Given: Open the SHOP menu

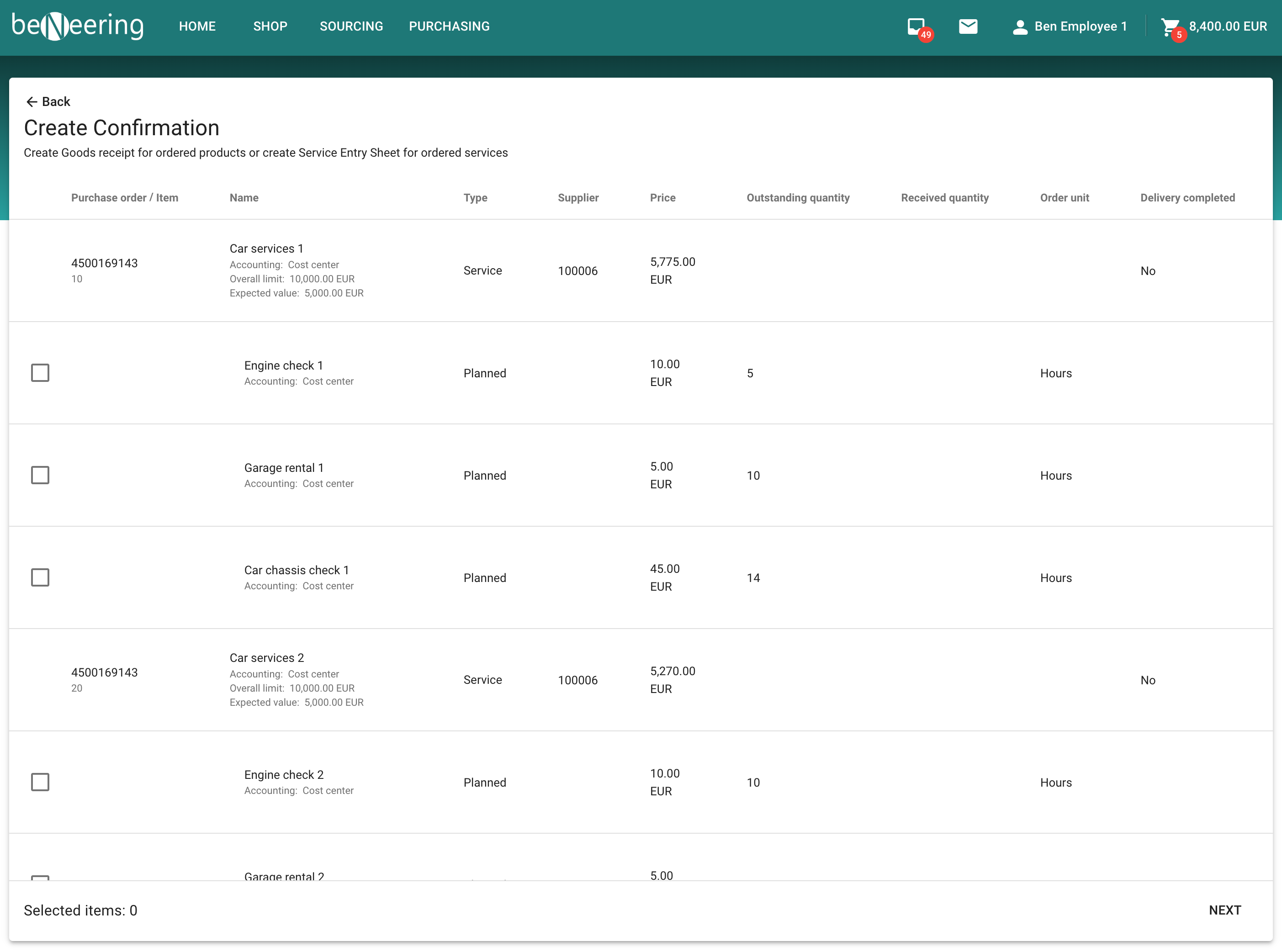Looking at the screenshot, I should [270, 26].
